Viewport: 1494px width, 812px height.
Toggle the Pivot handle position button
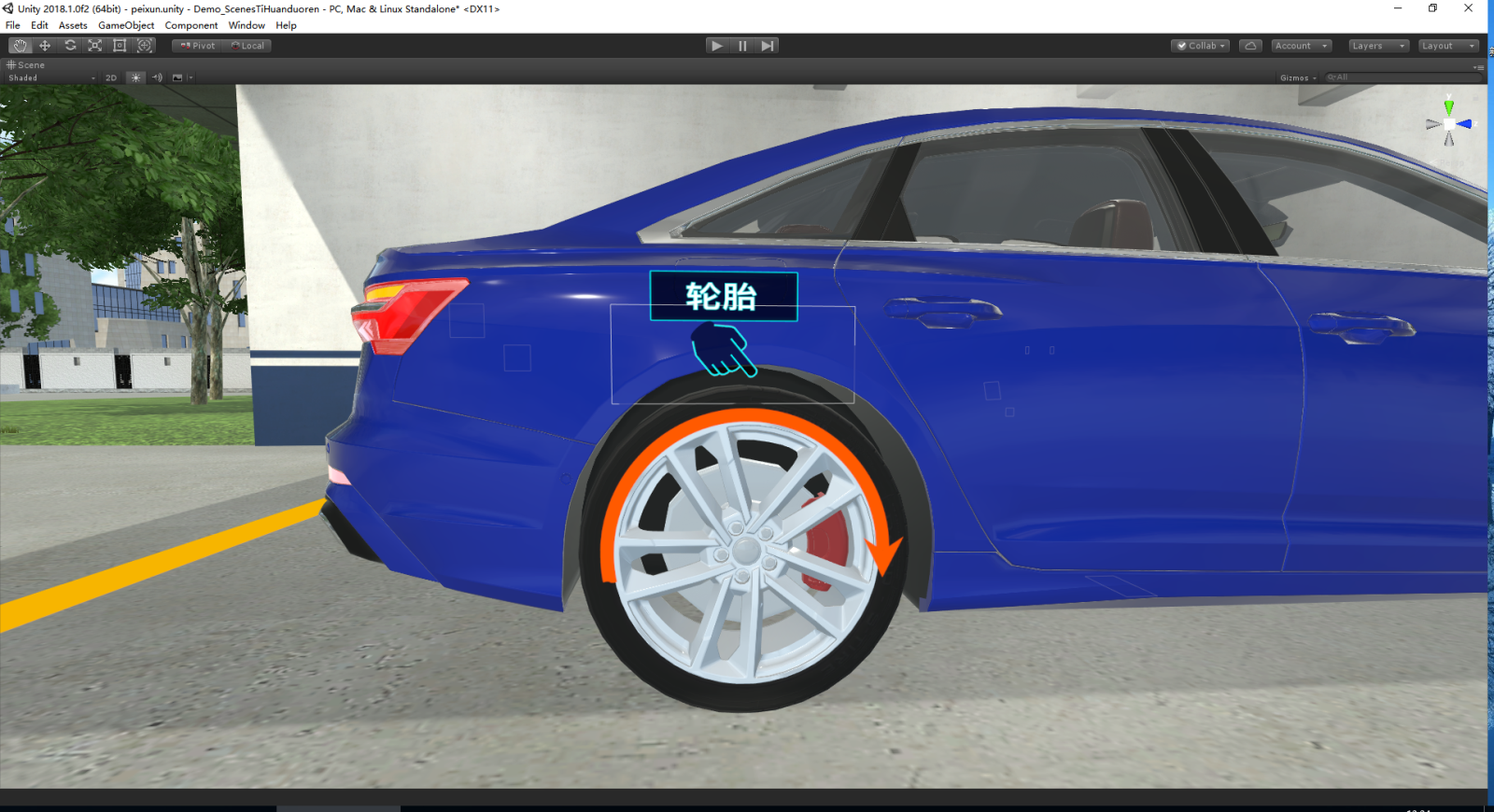point(197,46)
